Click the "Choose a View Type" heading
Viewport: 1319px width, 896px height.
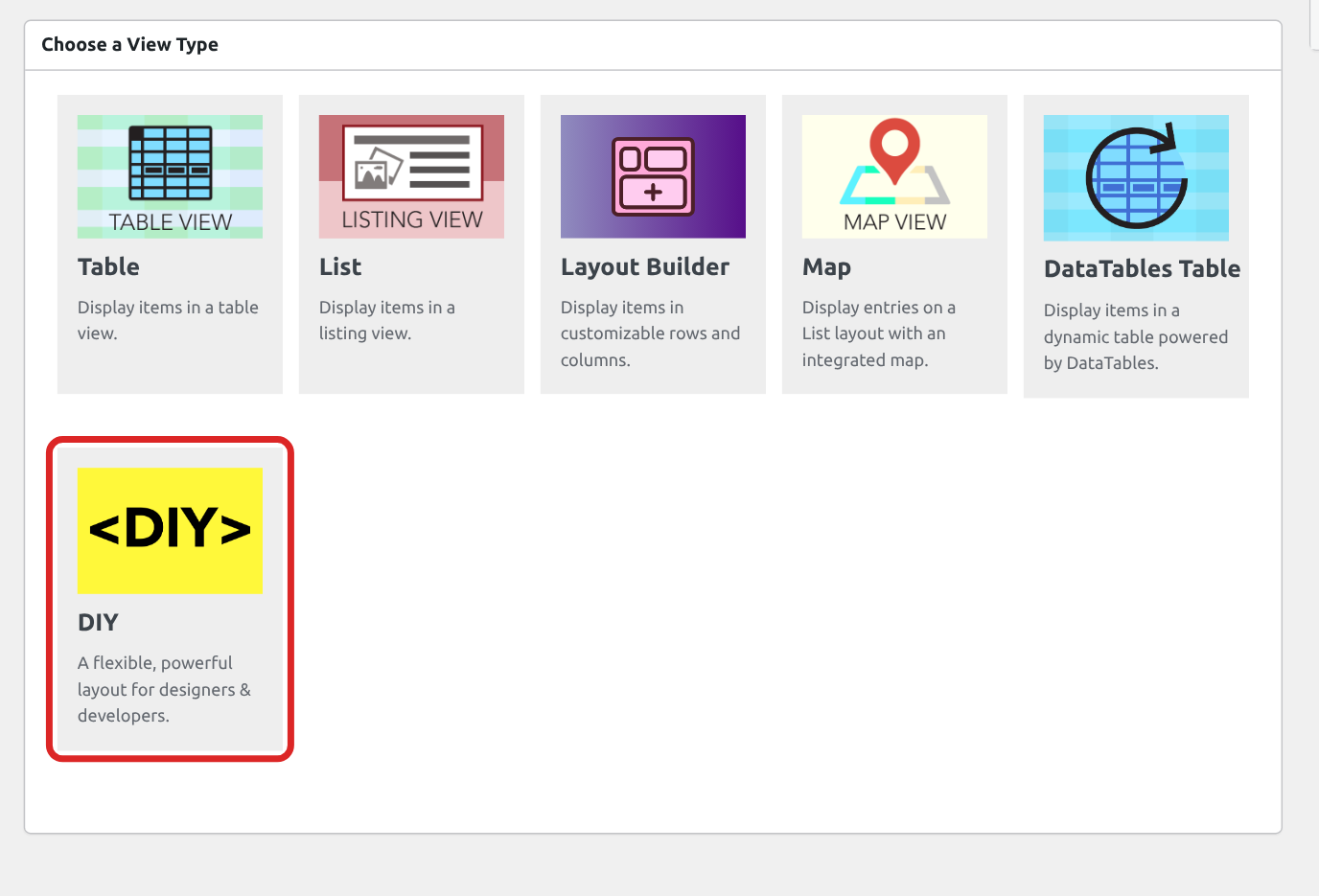tap(129, 45)
